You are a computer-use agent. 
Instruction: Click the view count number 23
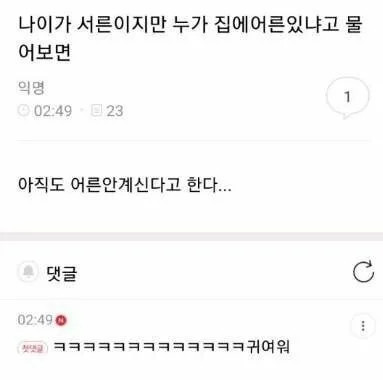(115, 110)
